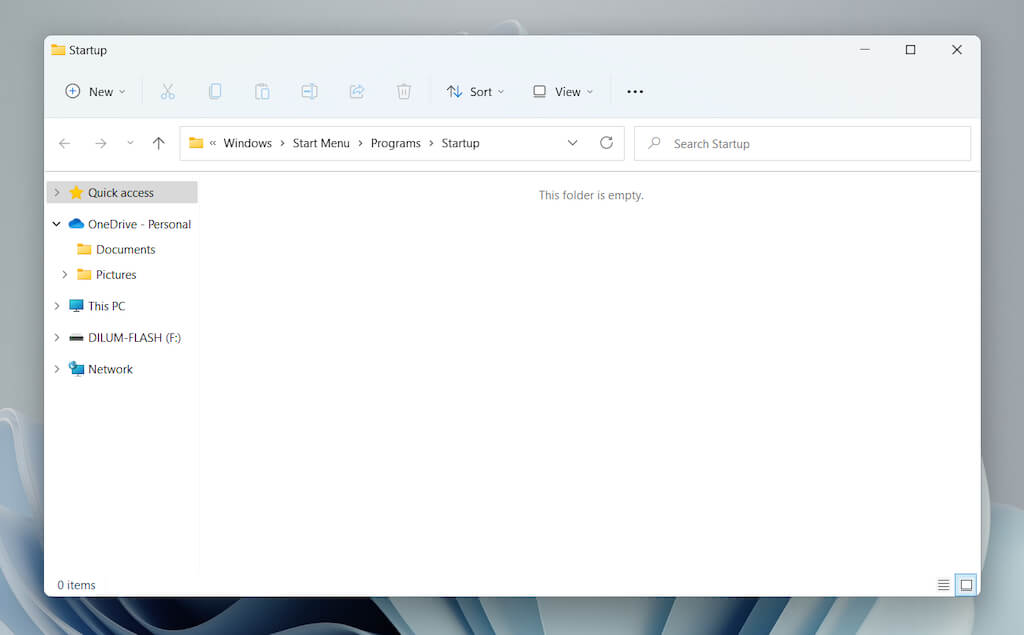Select Network in sidebar
The width and height of the screenshot is (1024, 635).
tap(101, 368)
